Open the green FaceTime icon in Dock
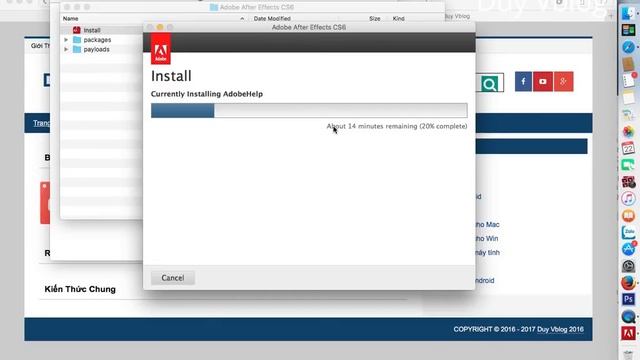The height and width of the screenshot is (360, 640). click(629, 165)
